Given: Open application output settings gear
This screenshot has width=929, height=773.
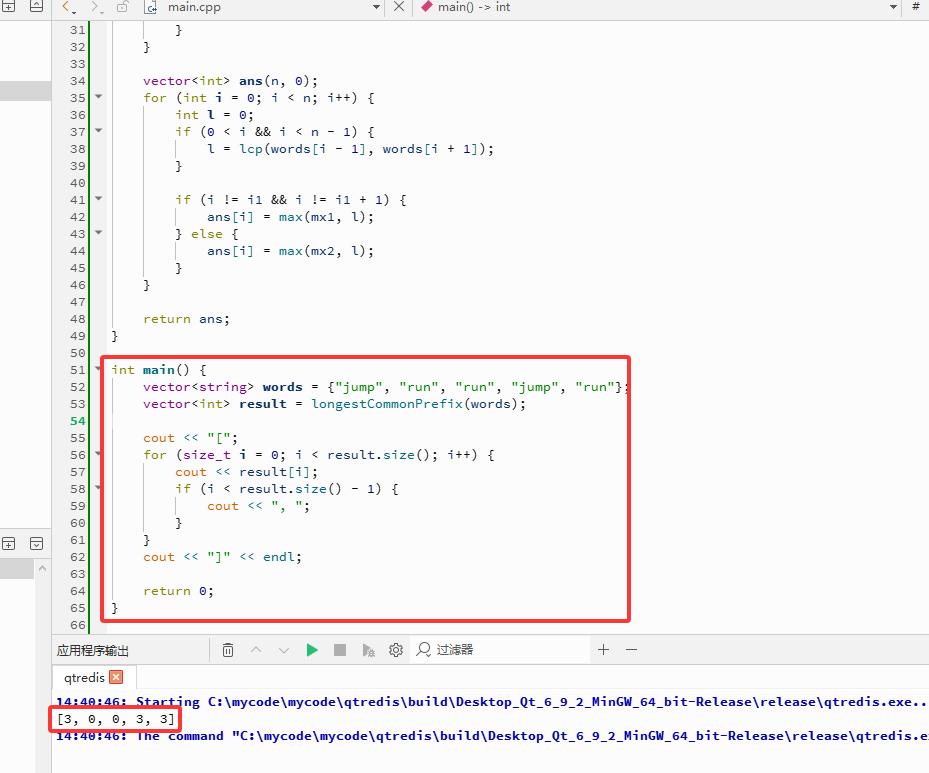Looking at the screenshot, I should 396,650.
